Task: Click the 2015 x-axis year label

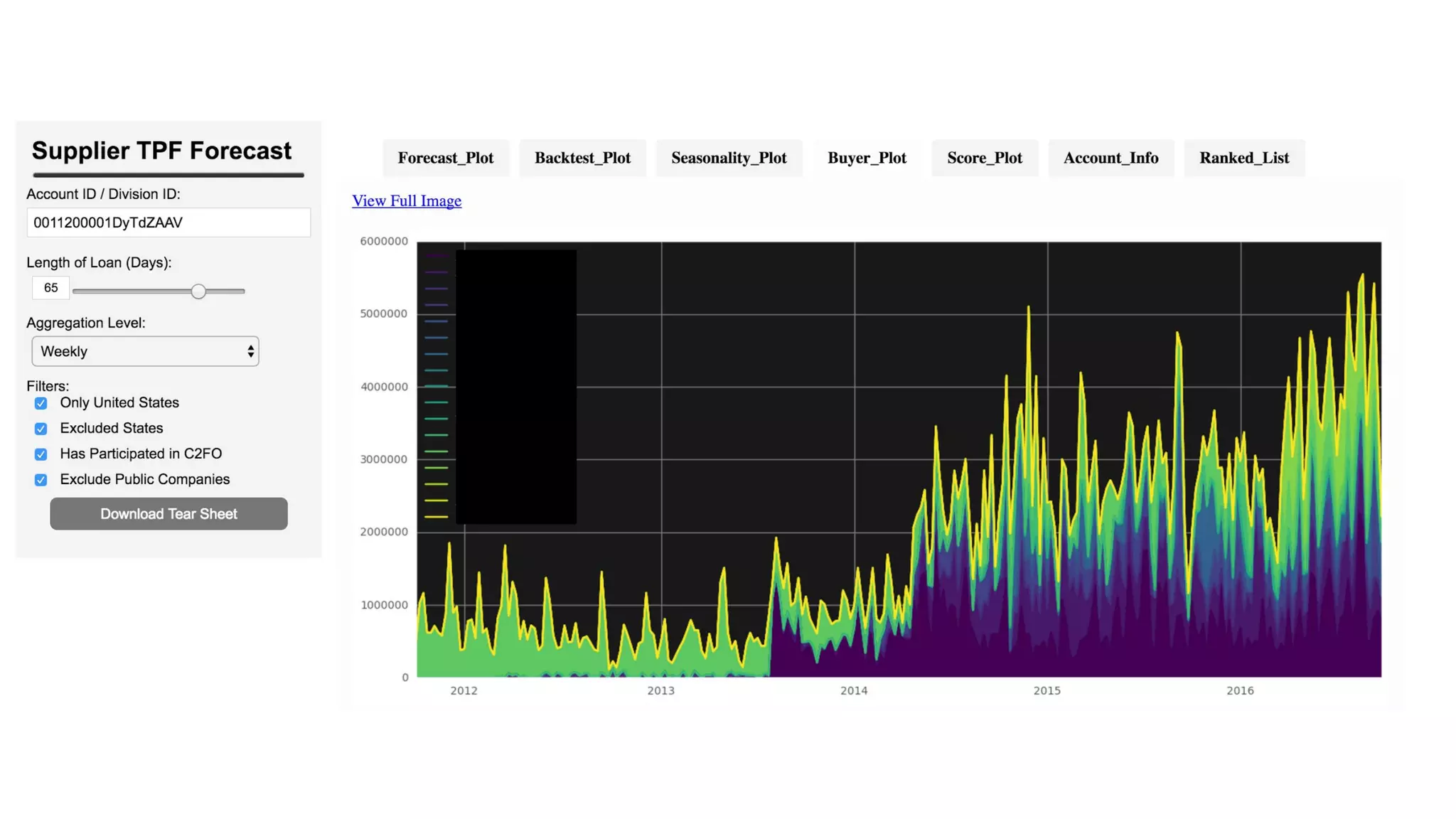Action: coord(1046,691)
